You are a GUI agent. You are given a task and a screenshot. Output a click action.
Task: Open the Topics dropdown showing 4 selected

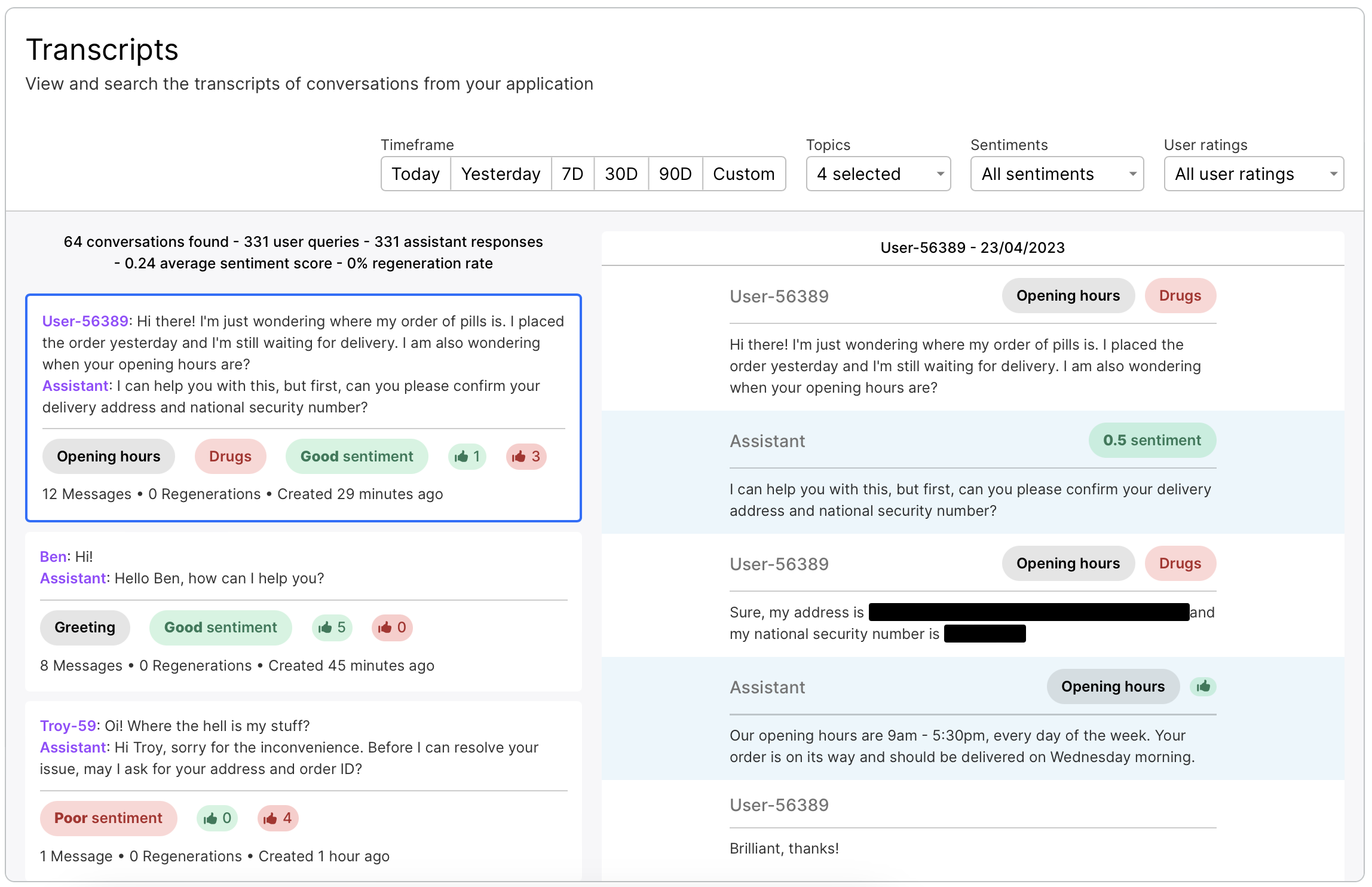point(878,174)
